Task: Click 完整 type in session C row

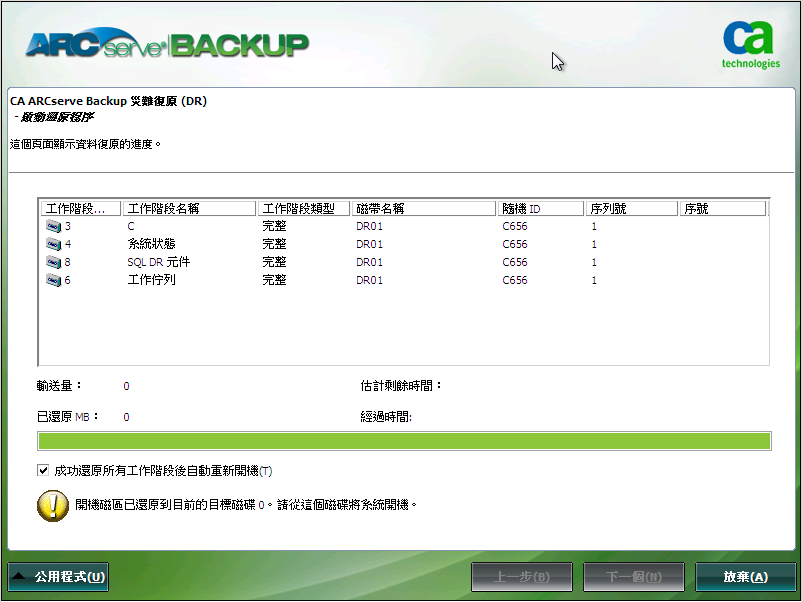Action: click(x=274, y=226)
